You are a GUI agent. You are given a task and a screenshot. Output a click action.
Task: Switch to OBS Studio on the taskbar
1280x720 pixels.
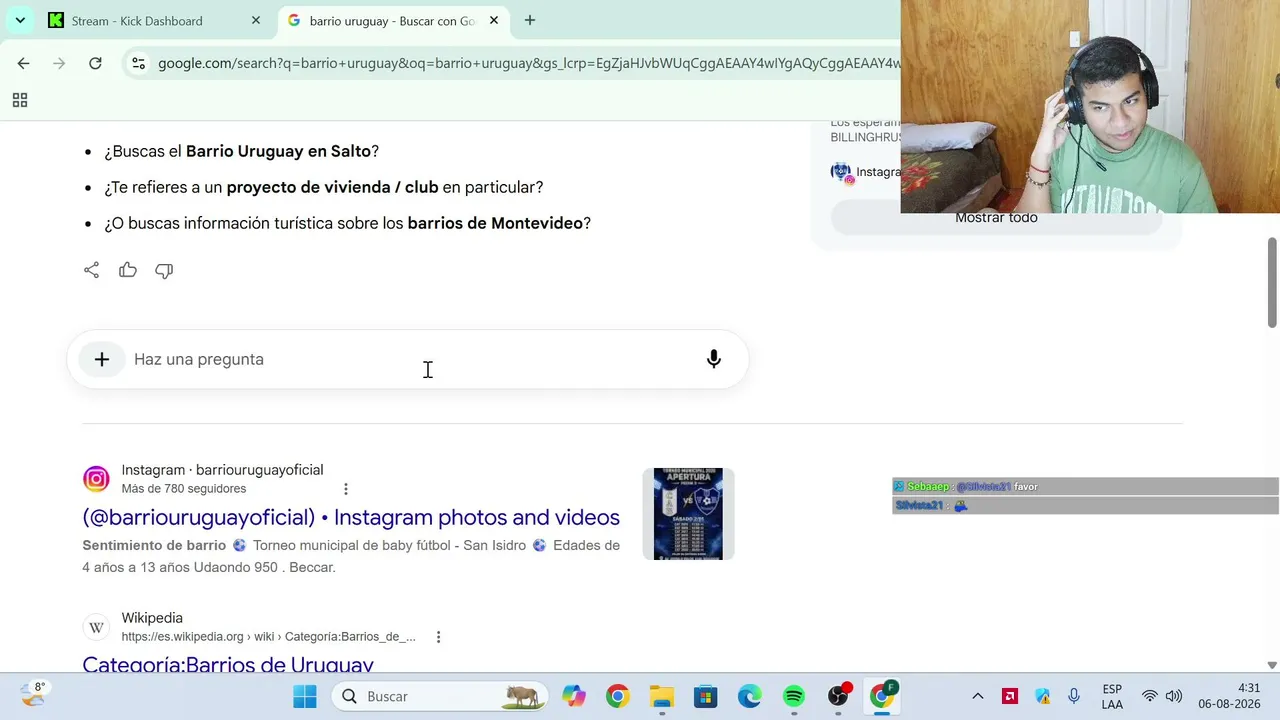839,696
